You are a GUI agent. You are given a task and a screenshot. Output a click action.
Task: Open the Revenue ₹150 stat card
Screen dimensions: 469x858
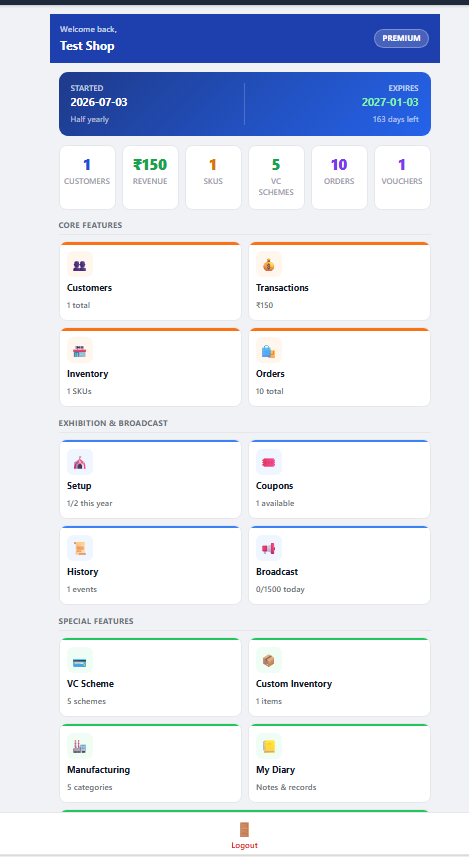[150, 177]
